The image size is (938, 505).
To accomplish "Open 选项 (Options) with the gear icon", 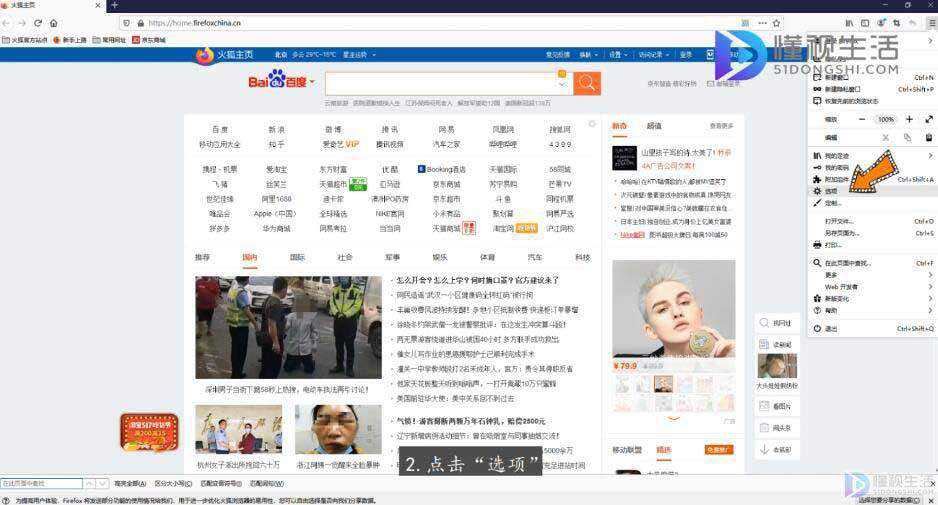I will (x=872, y=191).
